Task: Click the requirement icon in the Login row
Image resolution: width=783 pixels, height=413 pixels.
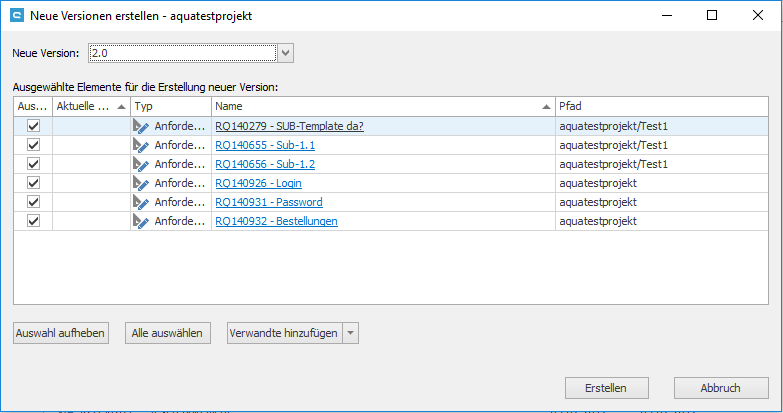Action: click(141, 184)
